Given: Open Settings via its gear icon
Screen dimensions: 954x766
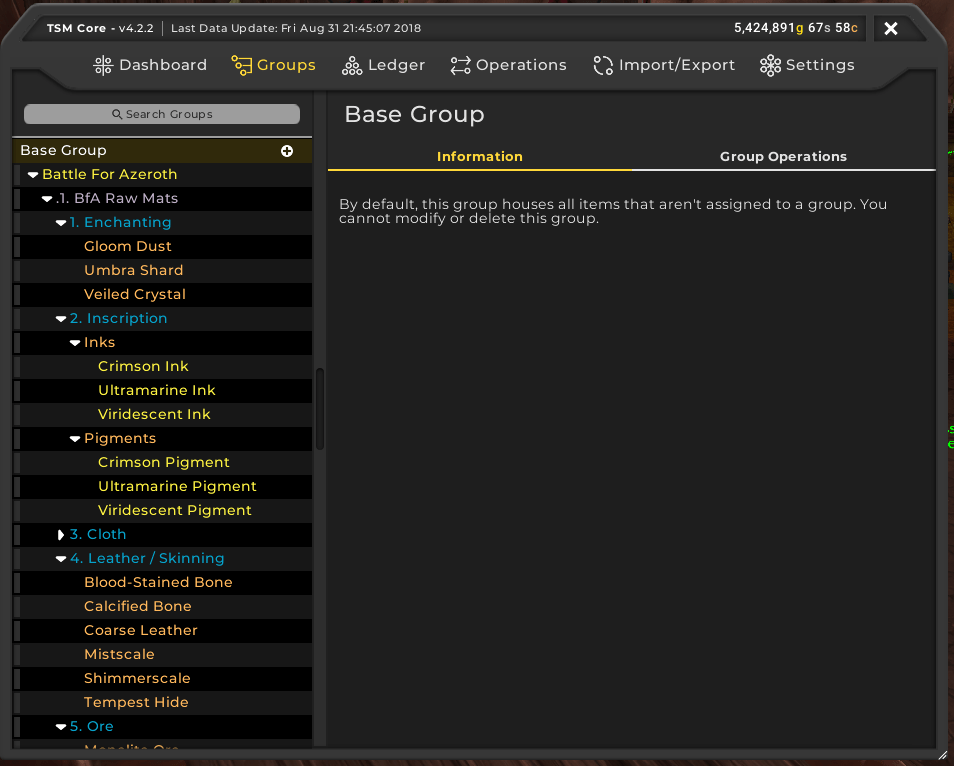Looking at the screenshot, I should pos(770,65).
